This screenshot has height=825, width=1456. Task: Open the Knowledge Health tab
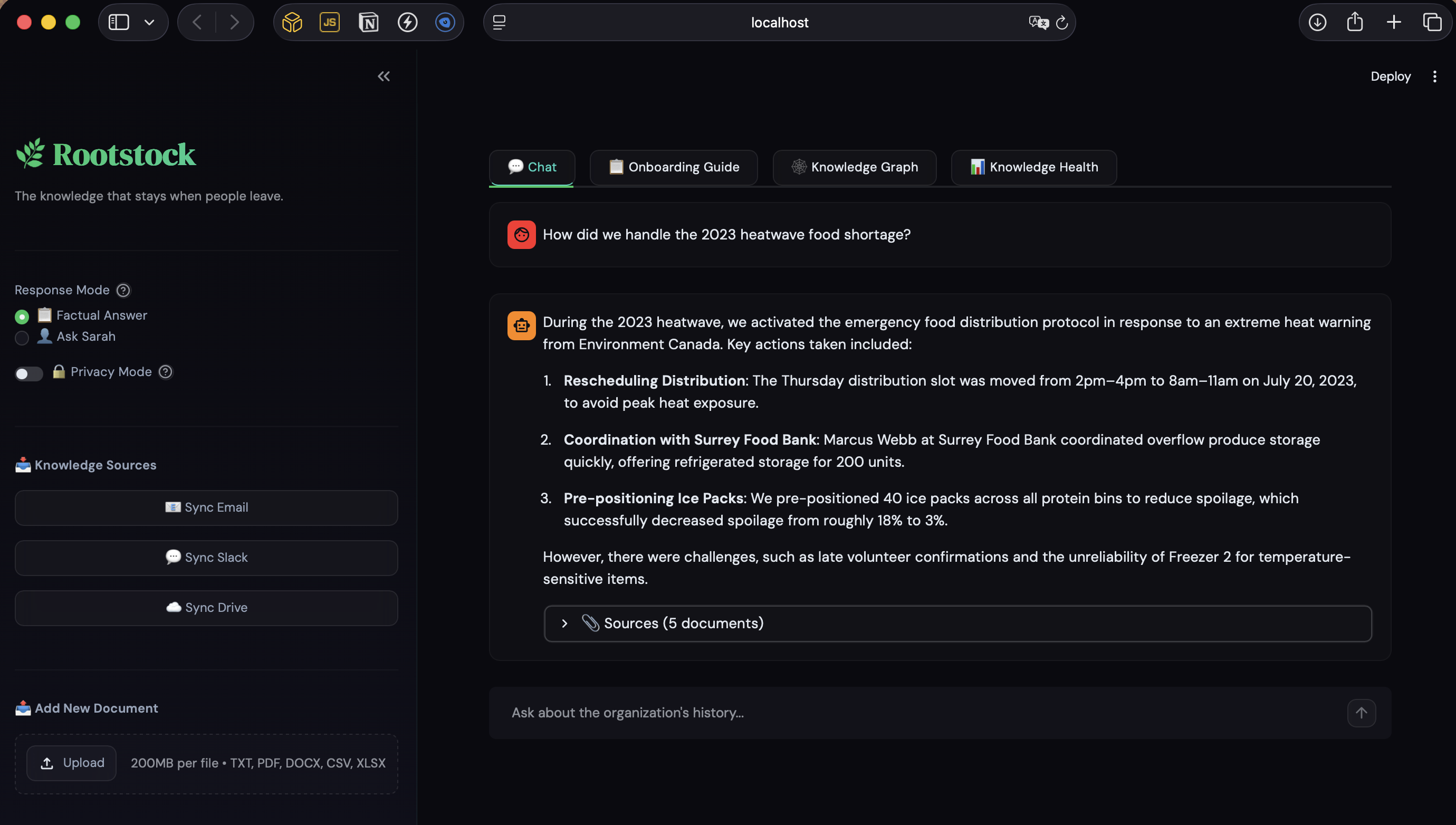coord(1034,167)
